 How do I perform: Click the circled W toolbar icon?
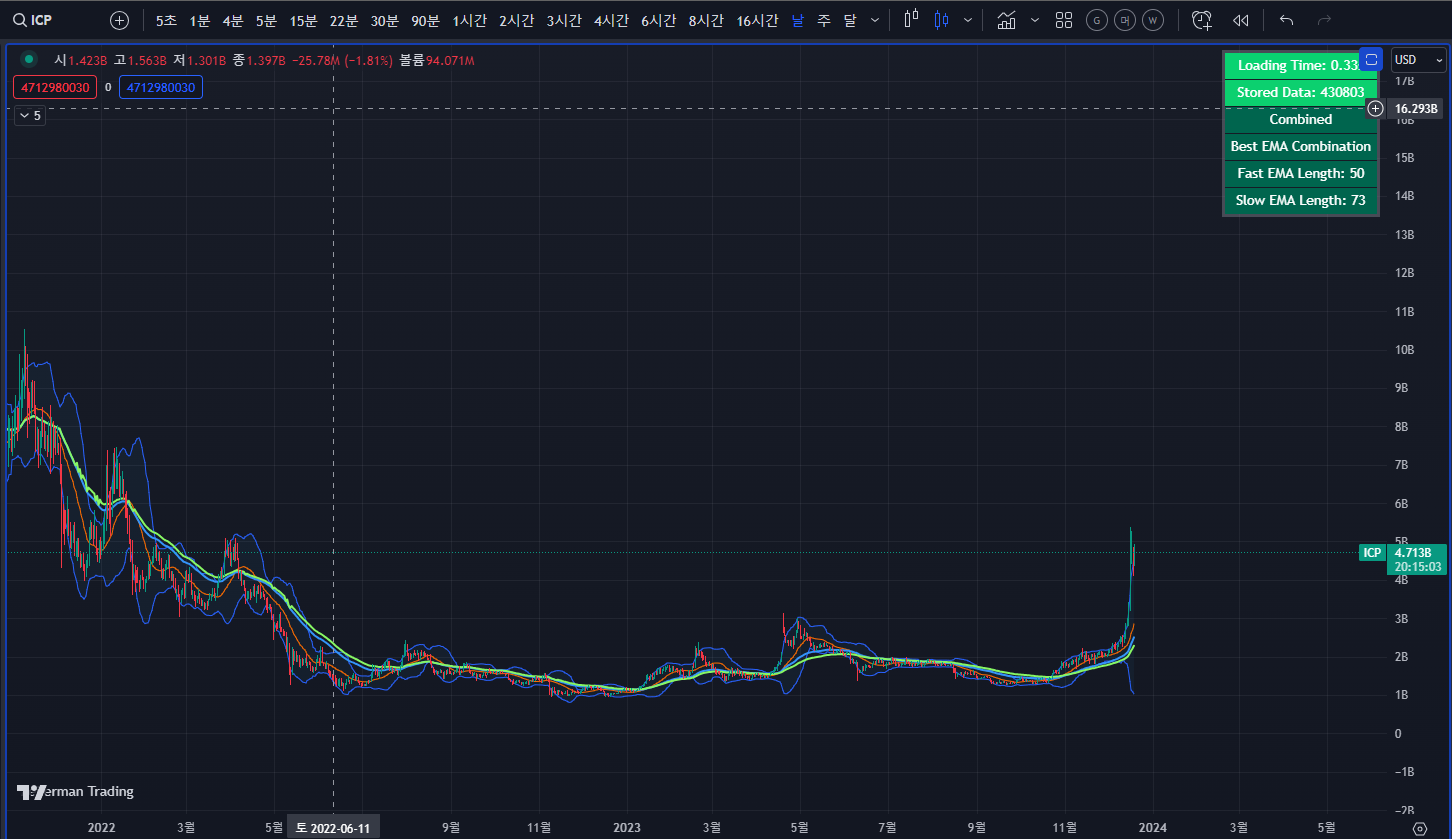click(1153, 20)
